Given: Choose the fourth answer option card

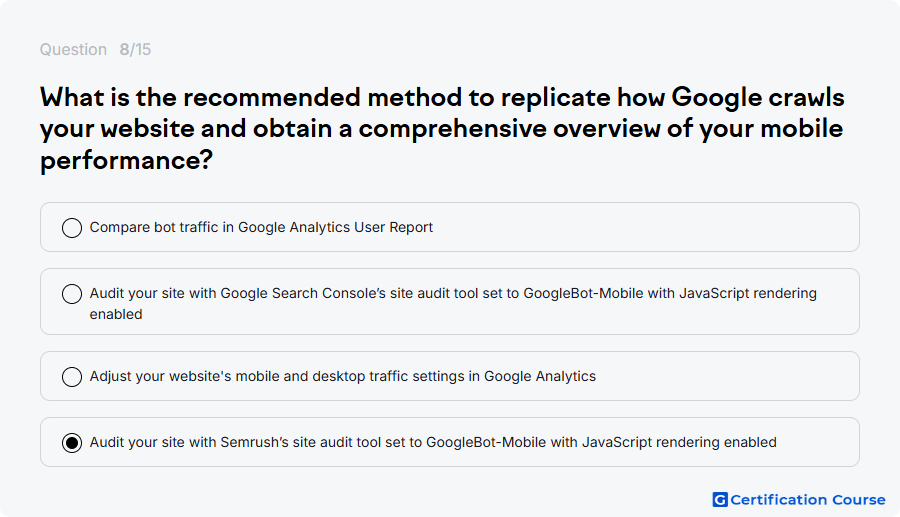Looking at the screenshot, I should 450,442.
